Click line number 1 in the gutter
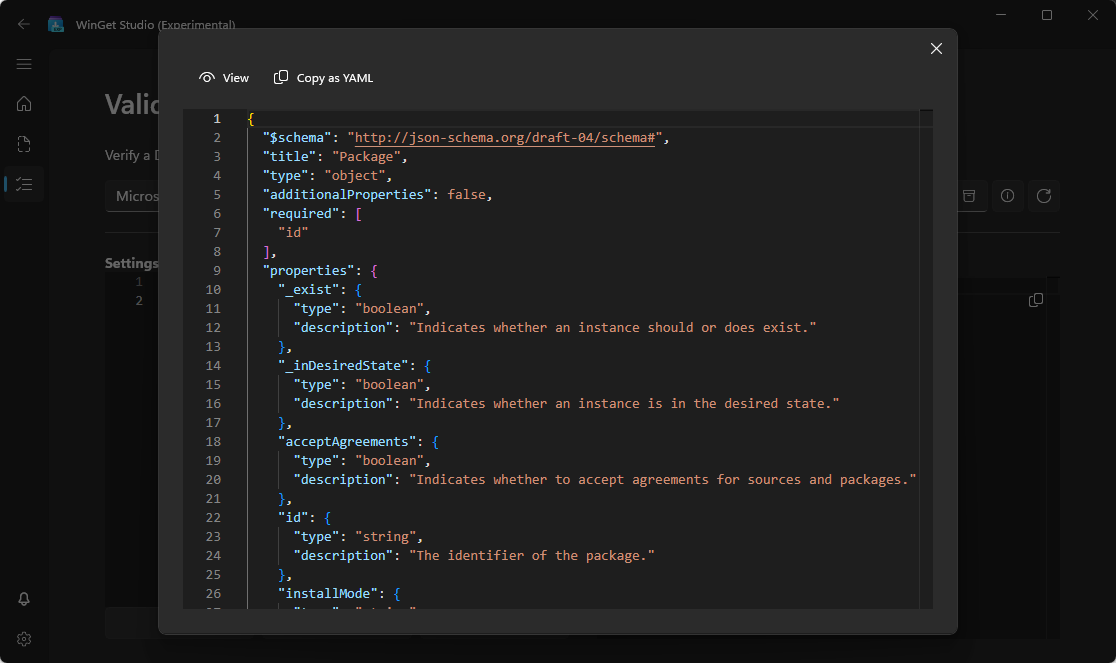This screenshot has width=1116, height=663. (x=217, y=119)
